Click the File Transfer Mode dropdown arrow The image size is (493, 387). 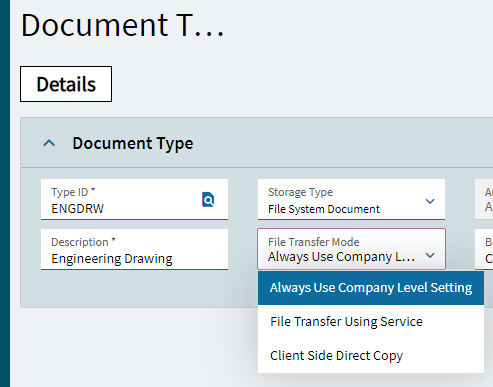tap(430, 255)
